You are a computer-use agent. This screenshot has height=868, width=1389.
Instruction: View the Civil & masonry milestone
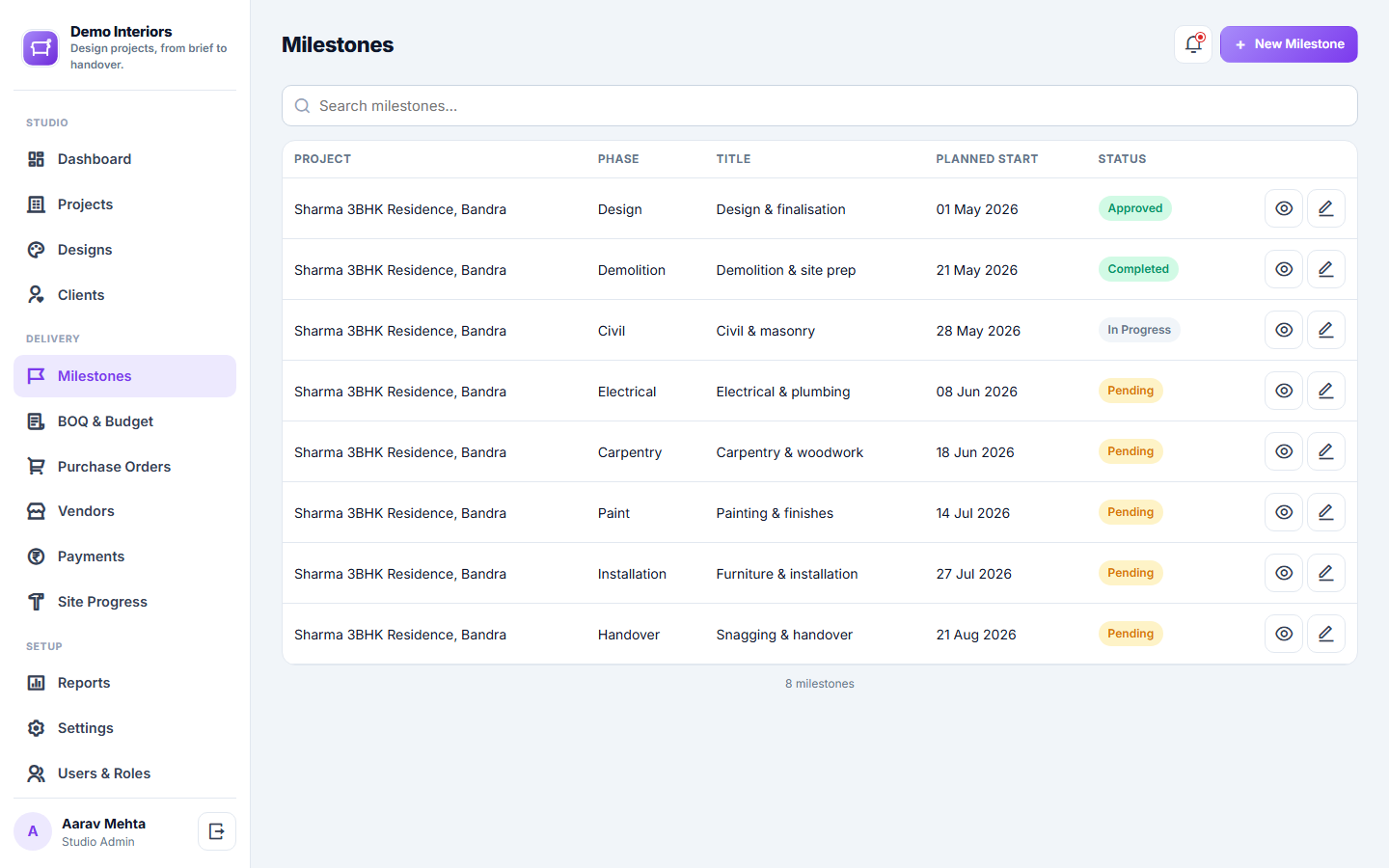tap(1284, 330)
